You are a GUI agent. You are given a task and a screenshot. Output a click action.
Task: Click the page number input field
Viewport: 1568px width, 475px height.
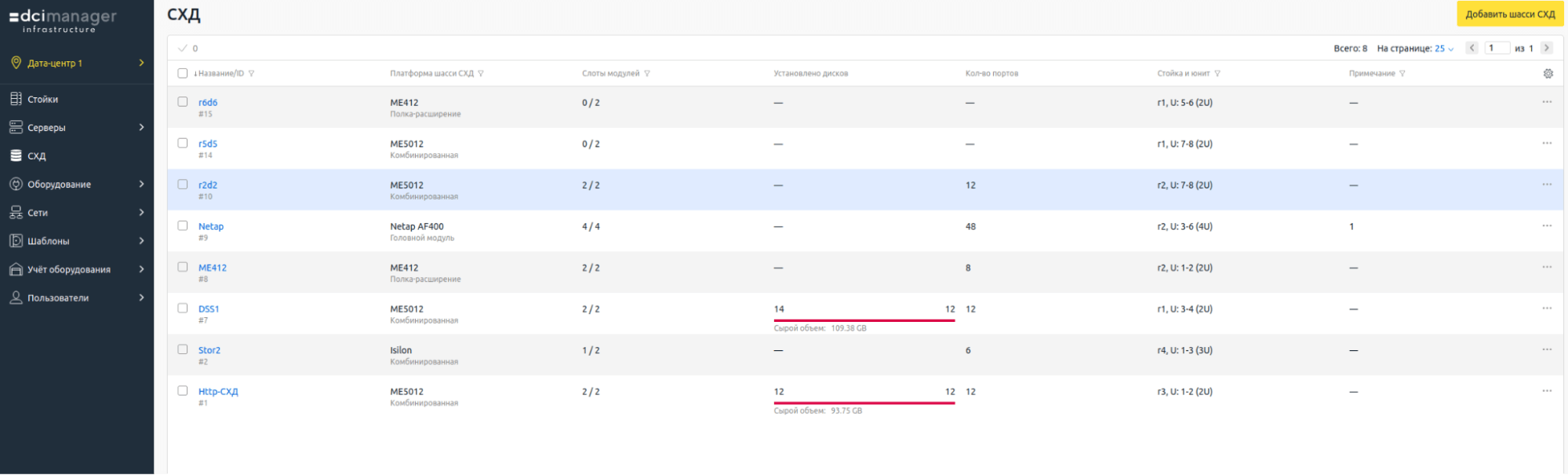1497,48
